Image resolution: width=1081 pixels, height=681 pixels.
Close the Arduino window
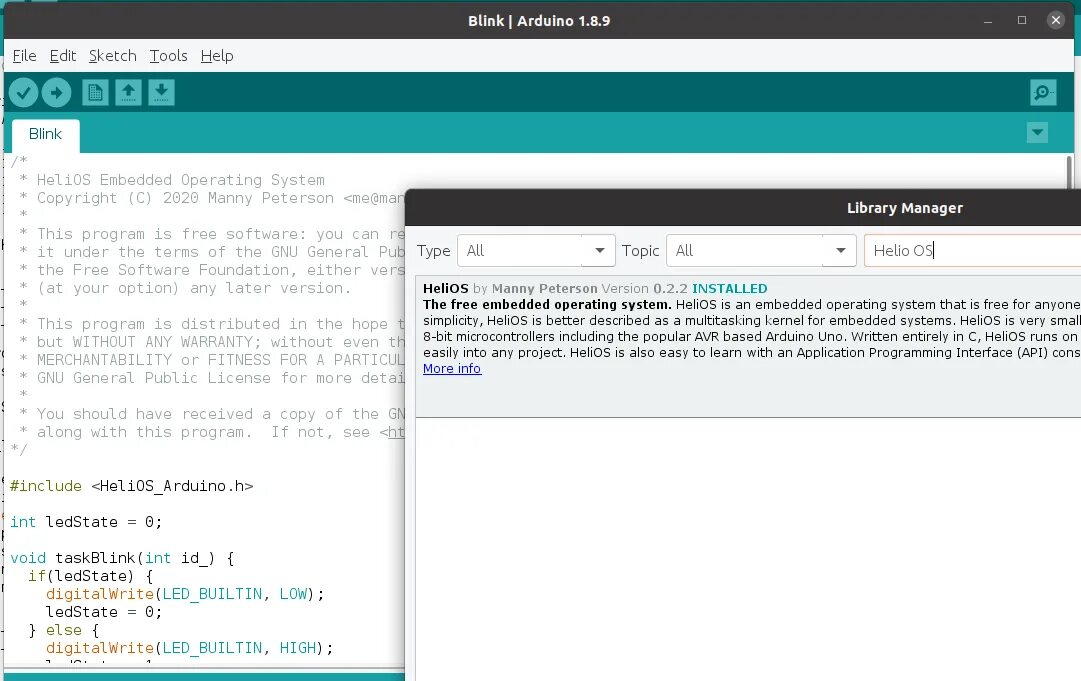(x=1055, y=21)
